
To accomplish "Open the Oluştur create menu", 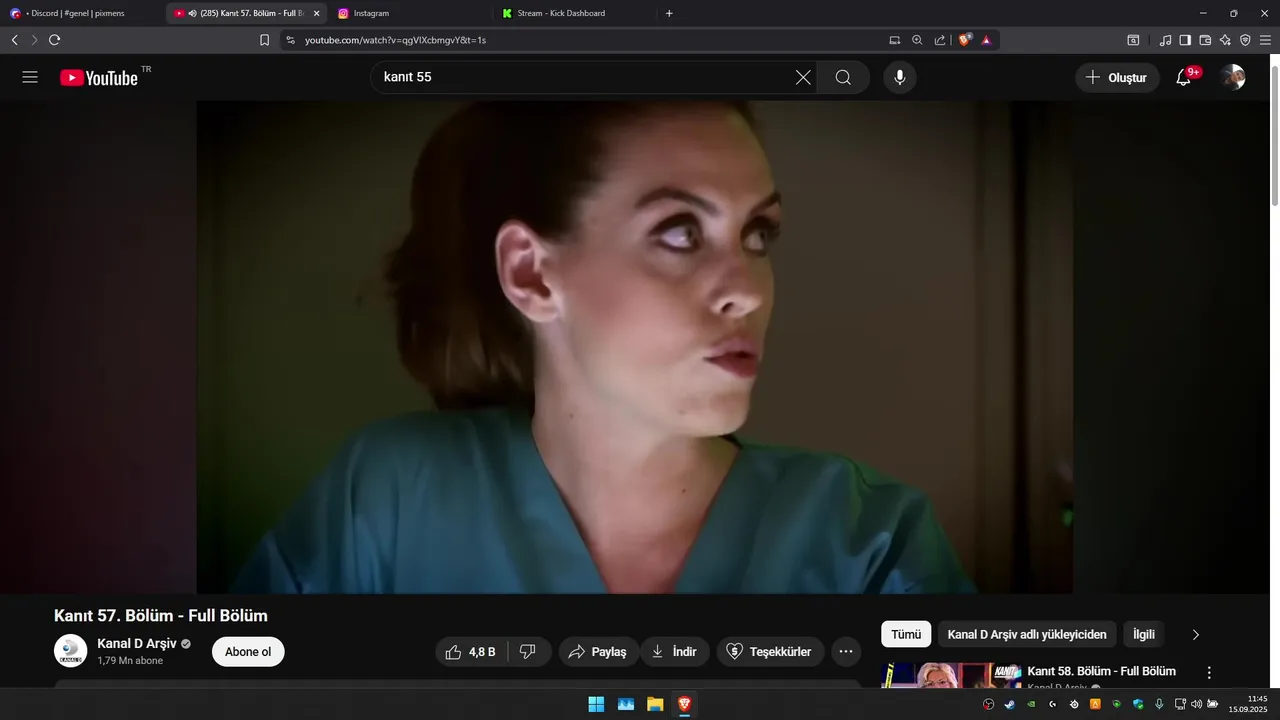I will coord(1117,77).
